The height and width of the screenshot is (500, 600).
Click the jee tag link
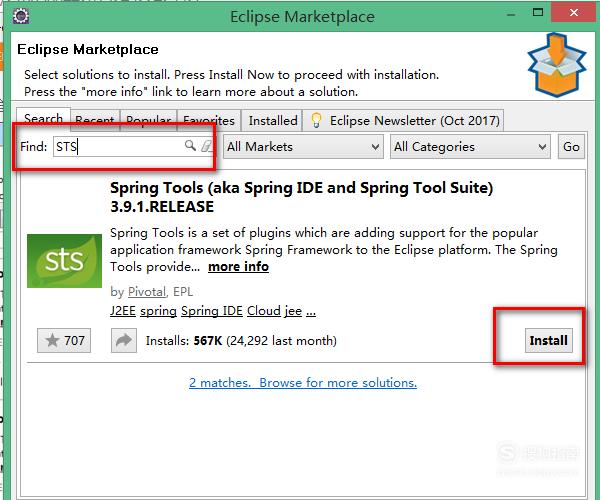point(293,311)
